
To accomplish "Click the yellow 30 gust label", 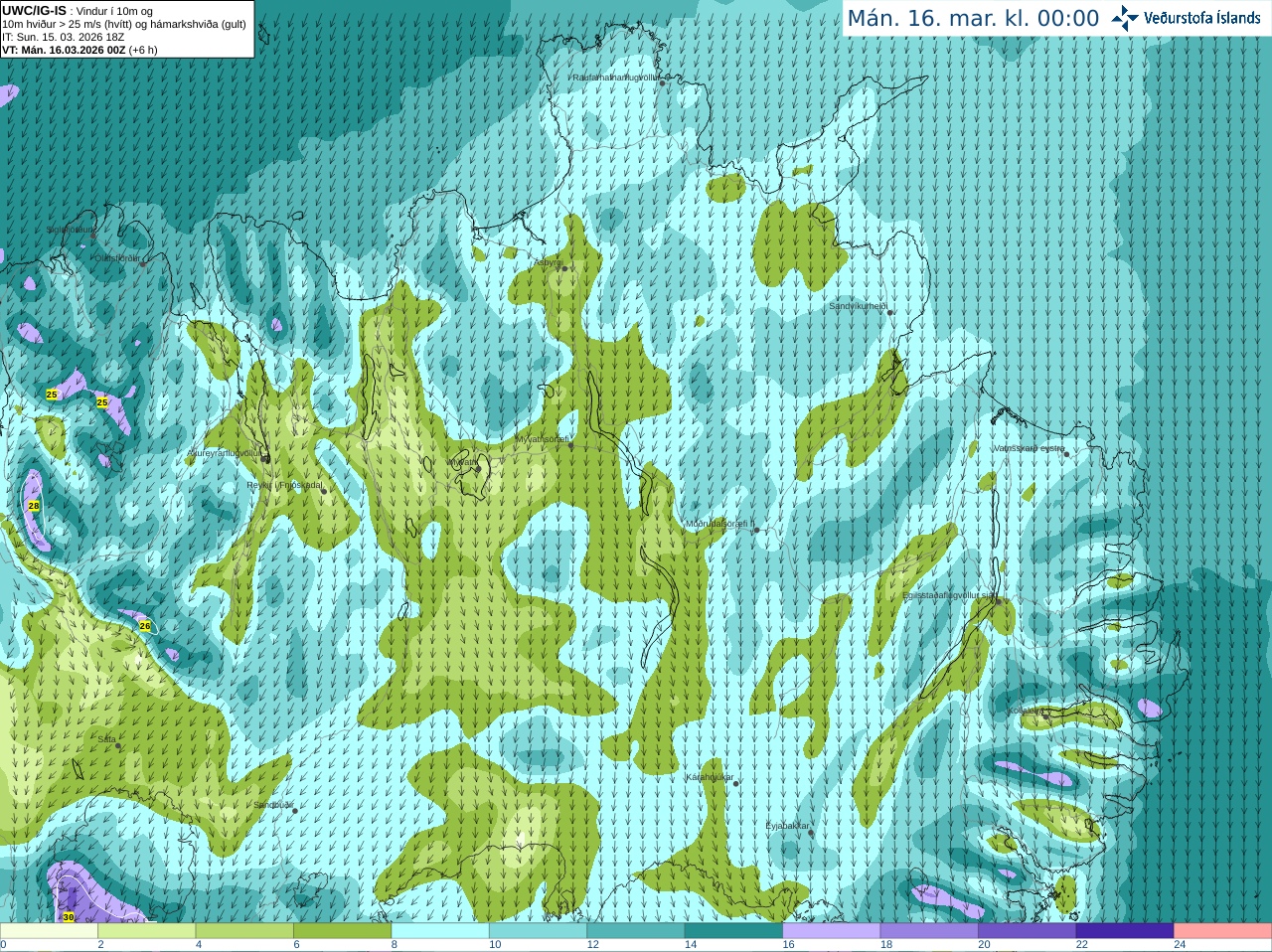I will click(x=69, y=917).
